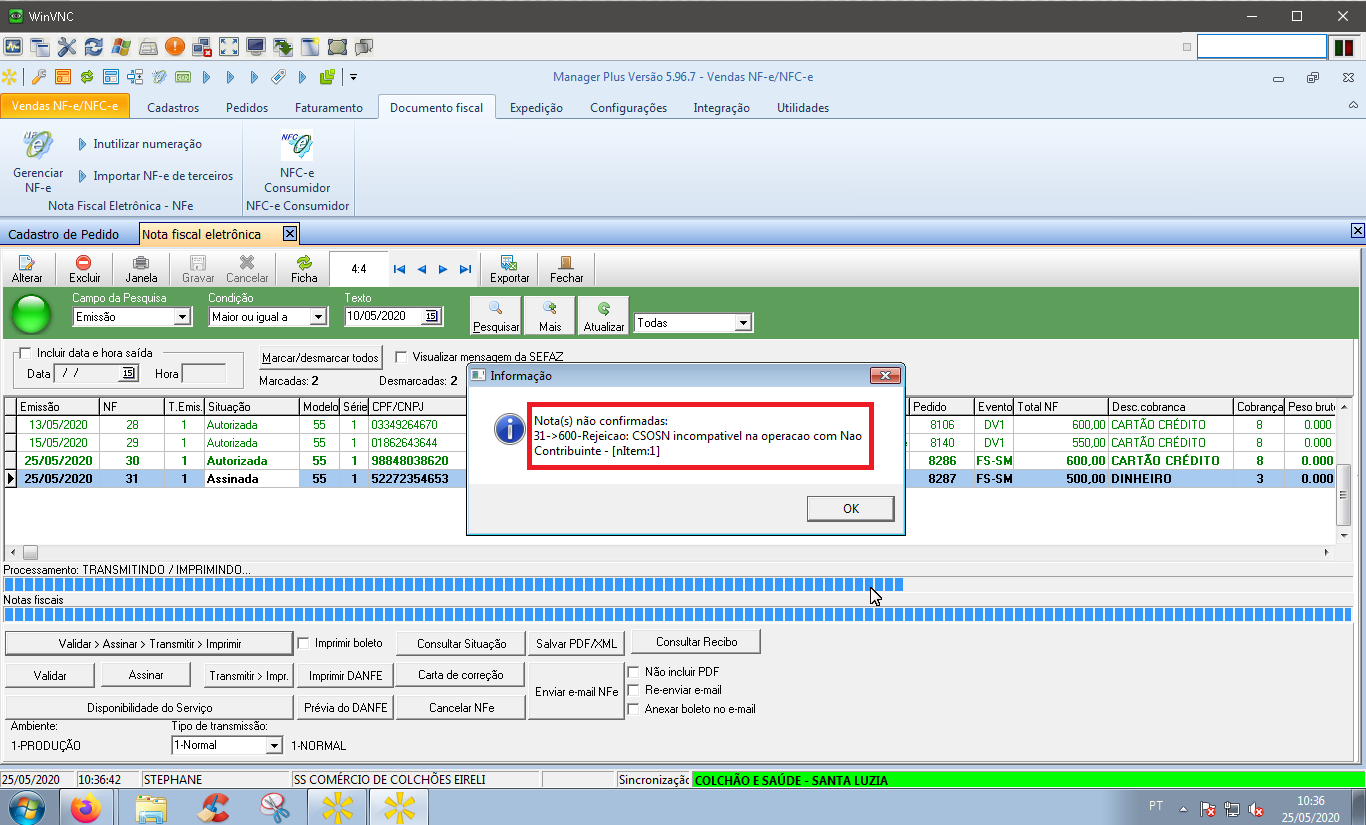
Task: Click the Excluir toolbar icon
Action: 84,264
